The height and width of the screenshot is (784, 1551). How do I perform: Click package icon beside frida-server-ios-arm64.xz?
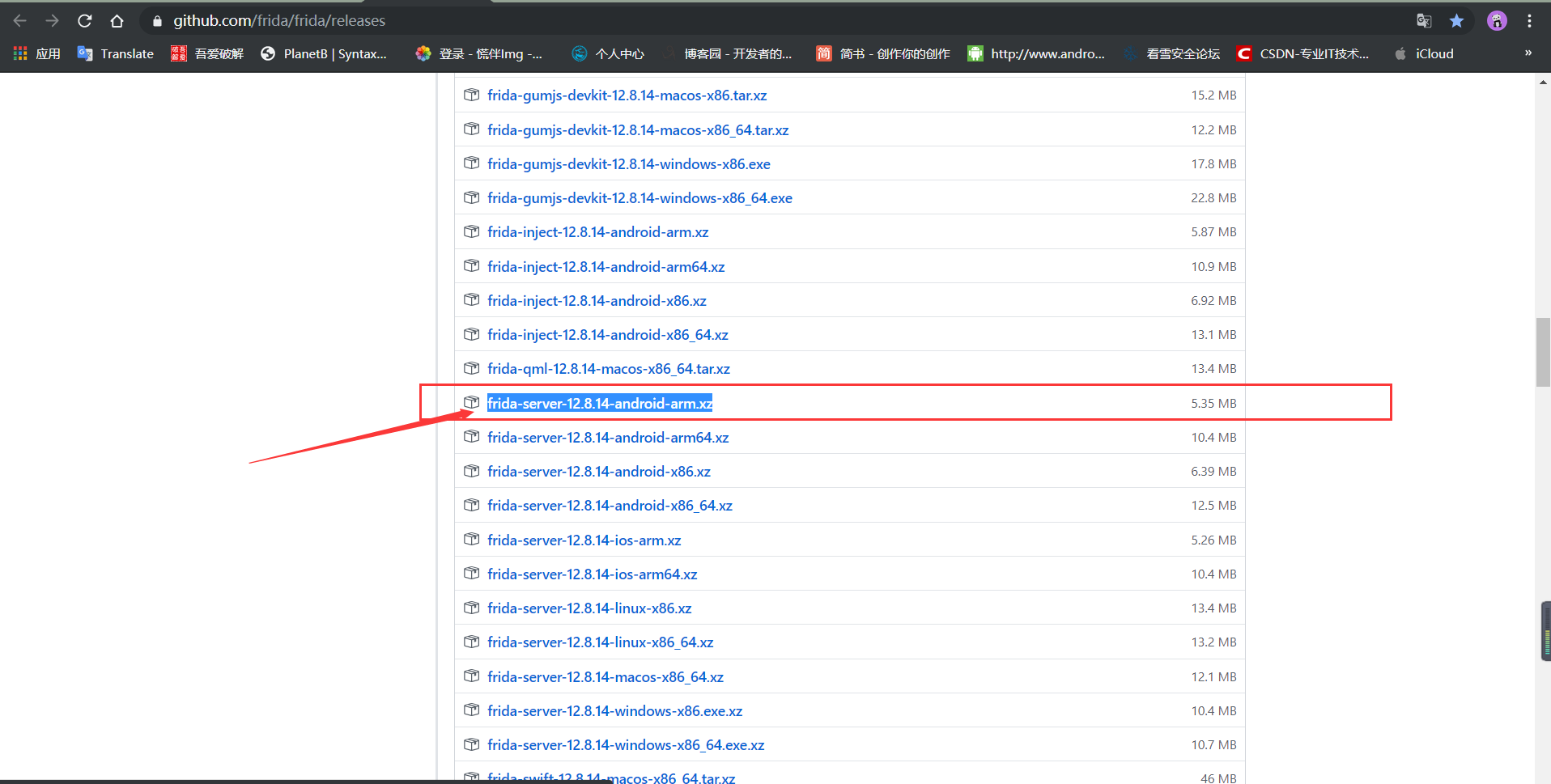click(472, 574)
